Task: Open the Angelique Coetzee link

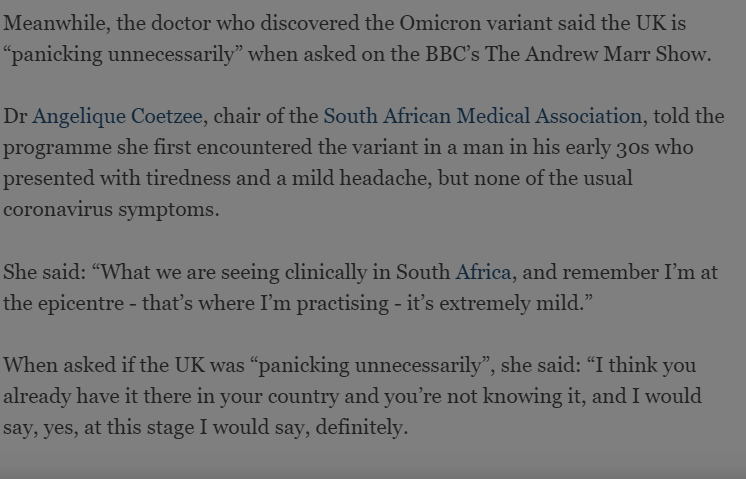Action: click(x=118, y=117)
